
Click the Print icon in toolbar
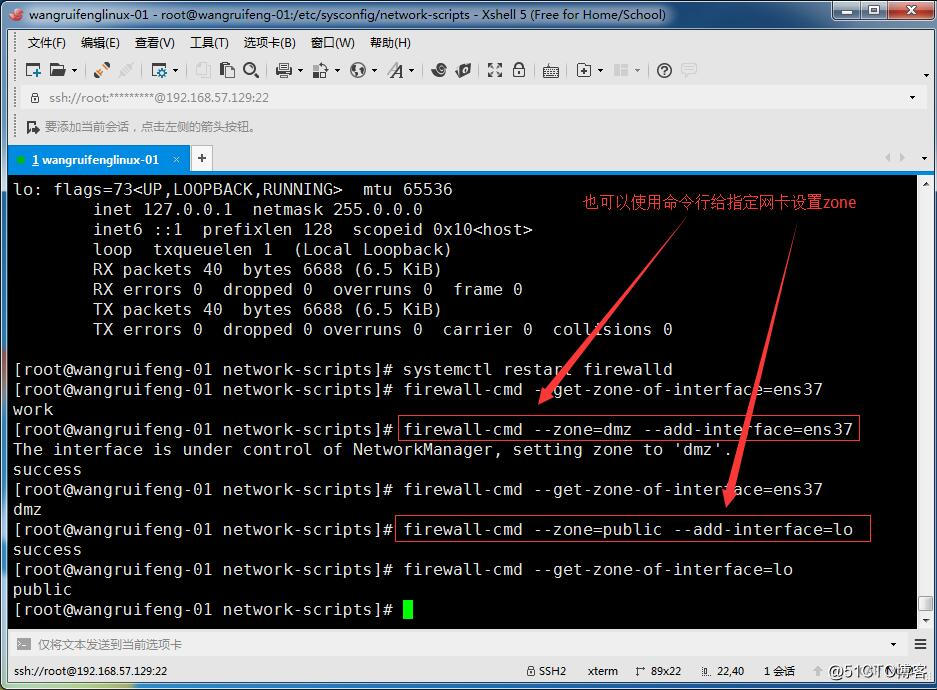284,70
